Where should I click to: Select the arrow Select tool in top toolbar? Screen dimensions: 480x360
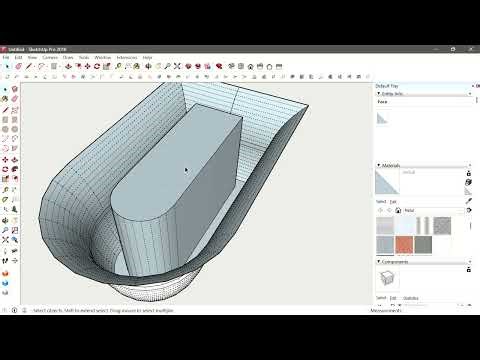[x=7, y=67]
